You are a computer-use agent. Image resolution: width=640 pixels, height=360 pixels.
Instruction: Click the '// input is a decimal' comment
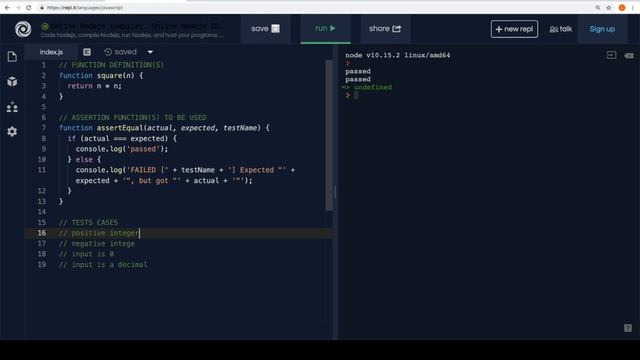[103, 264]
